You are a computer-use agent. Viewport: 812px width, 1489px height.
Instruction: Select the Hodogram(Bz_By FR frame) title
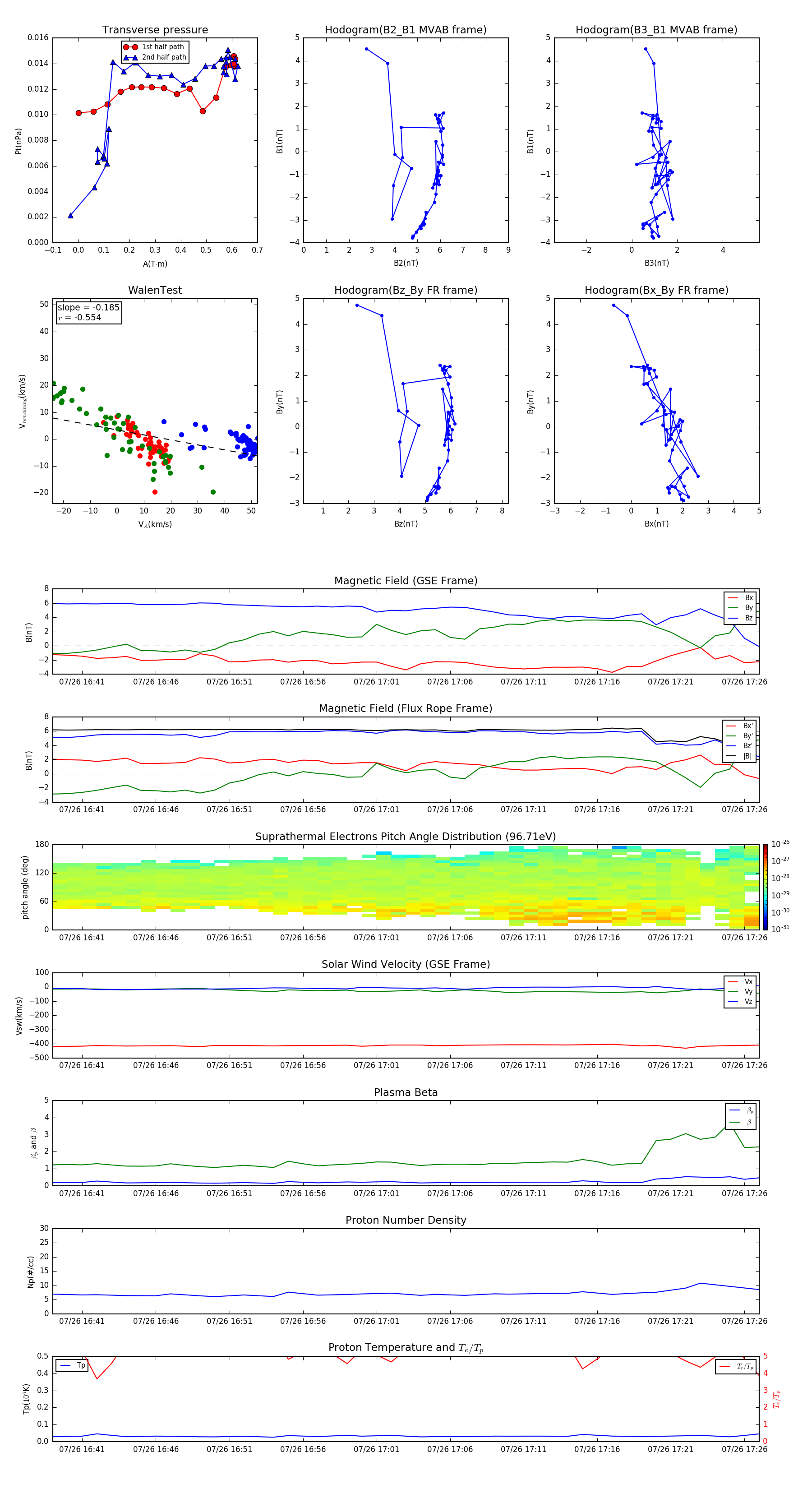pyautogui.click(x=406, y=290)
